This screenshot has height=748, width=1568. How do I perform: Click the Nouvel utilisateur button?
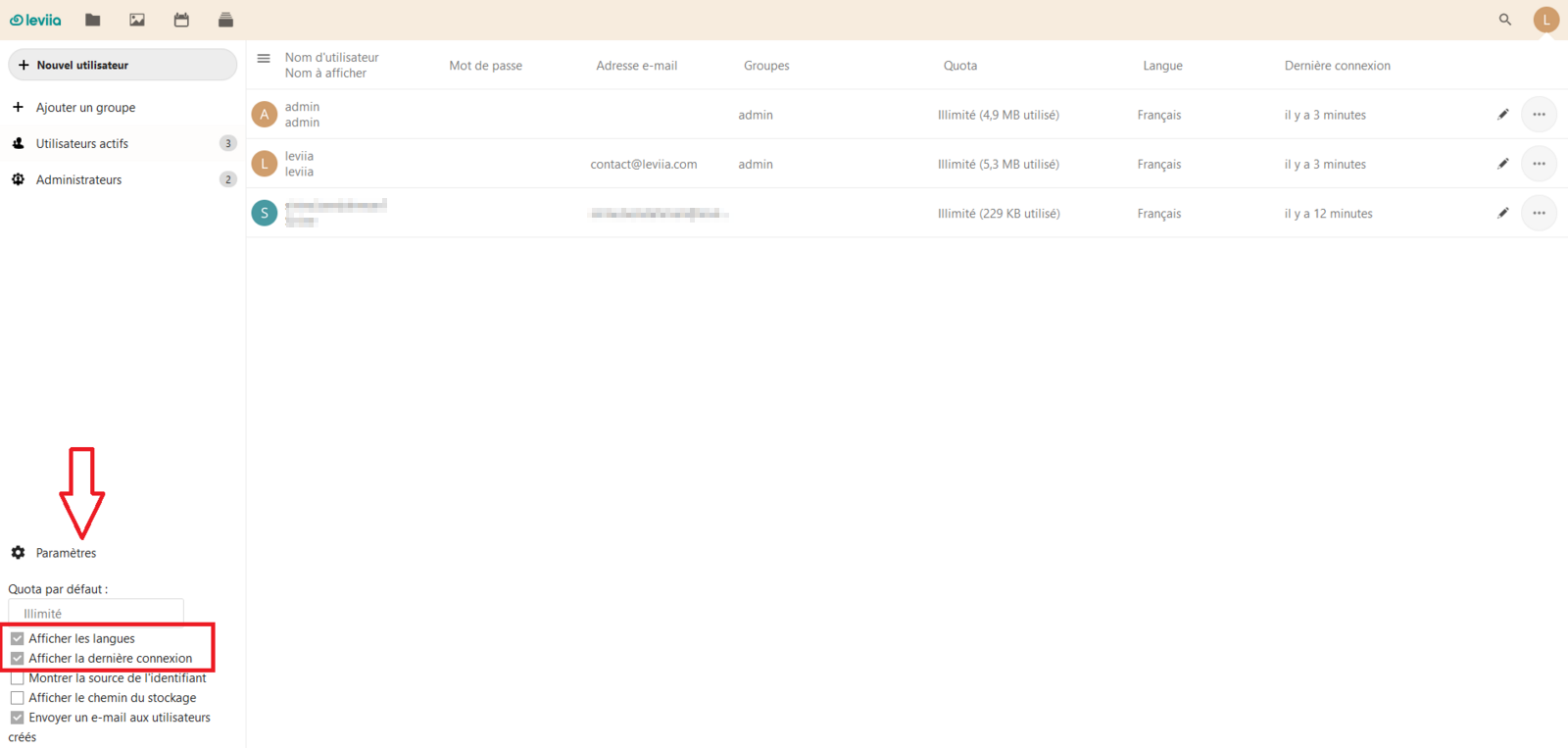pyautogui.click(x=122, y=65)
